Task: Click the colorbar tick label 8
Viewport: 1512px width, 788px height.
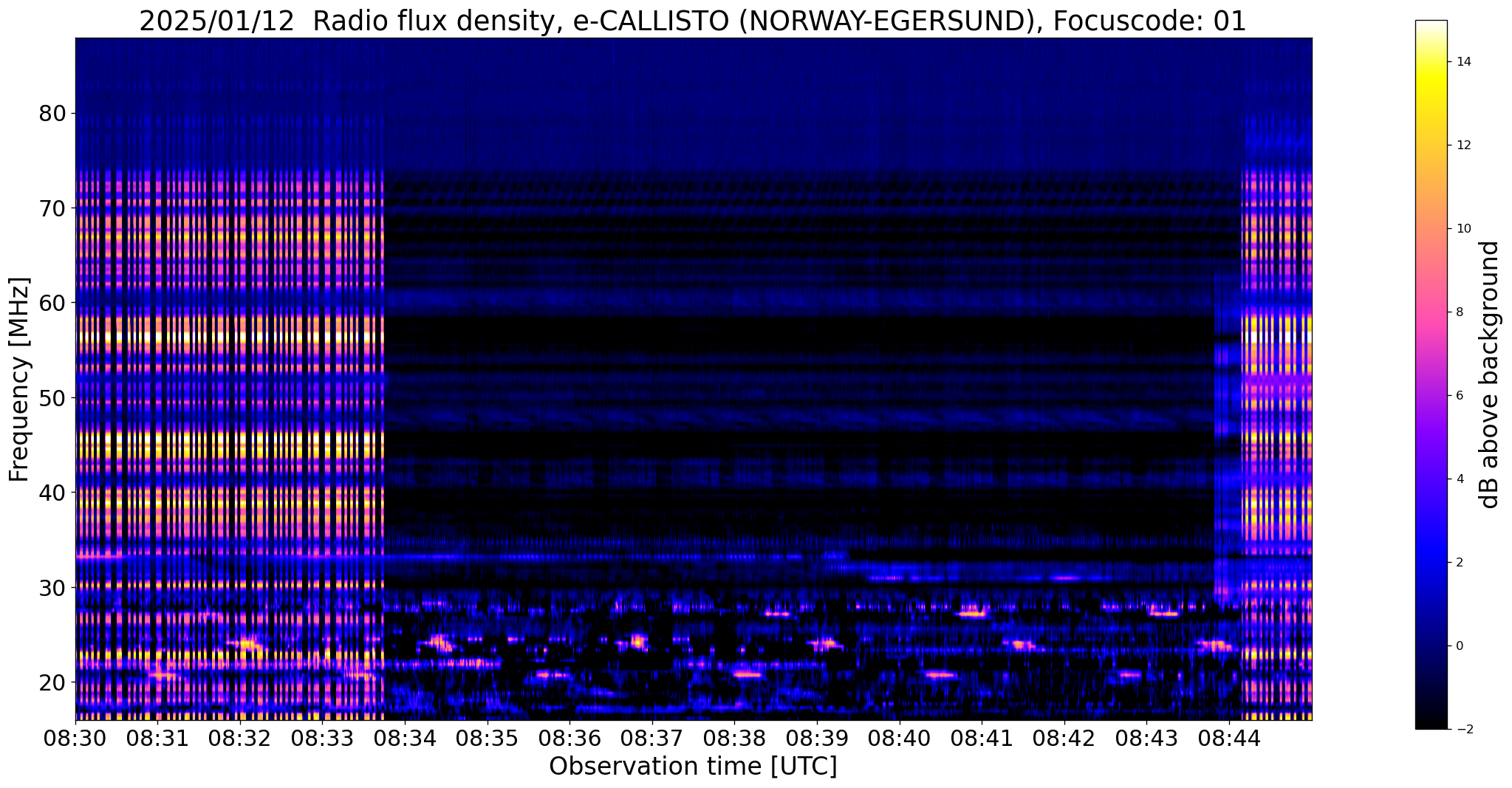Action: [1459, 312]
